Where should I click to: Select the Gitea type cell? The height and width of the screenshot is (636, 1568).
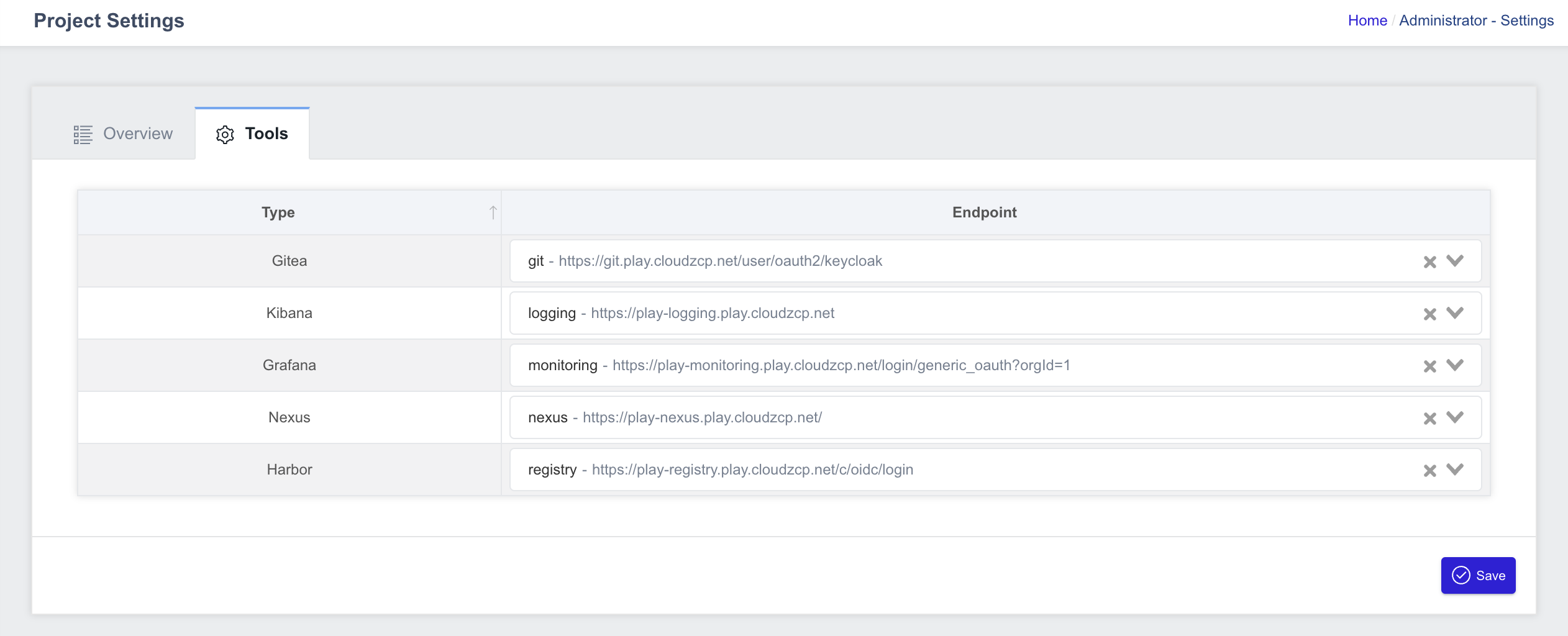pyautogui.click(x=289, y=261)
